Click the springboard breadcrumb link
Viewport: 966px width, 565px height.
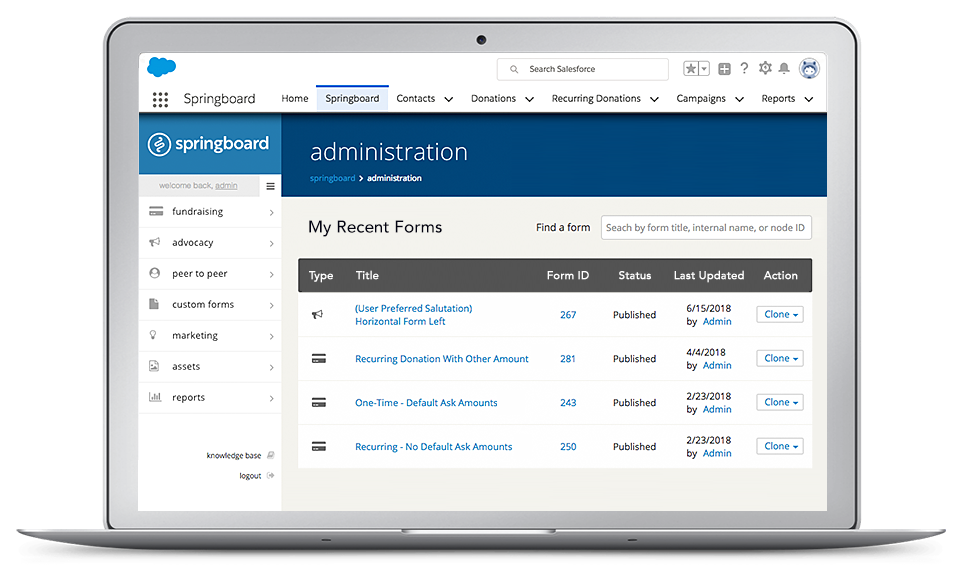(332, 178)
